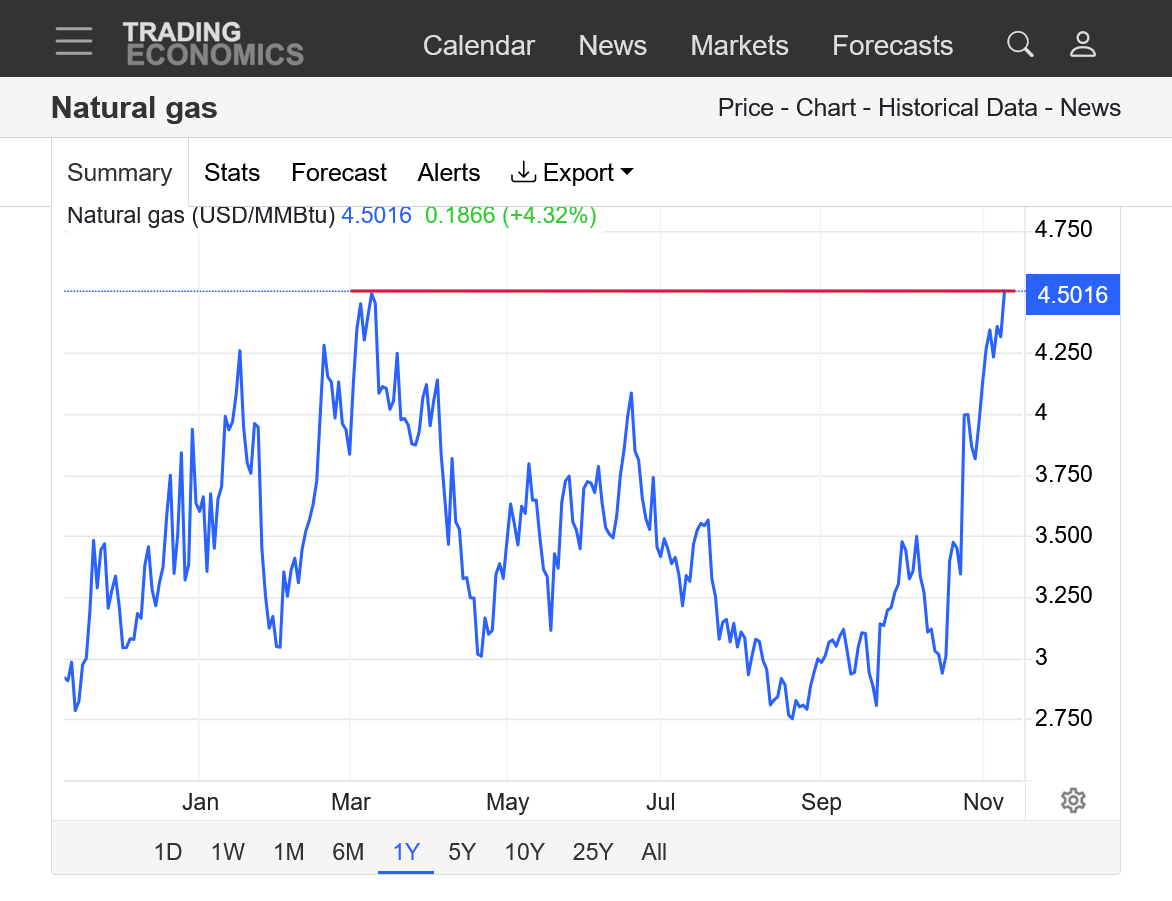Choose the 5Y time range
1172x901 pixels.
462,852
